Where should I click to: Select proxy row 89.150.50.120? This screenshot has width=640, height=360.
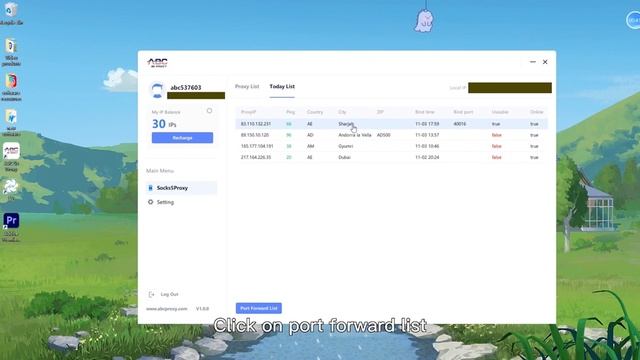pyautogui.click(x=391, y=135)
